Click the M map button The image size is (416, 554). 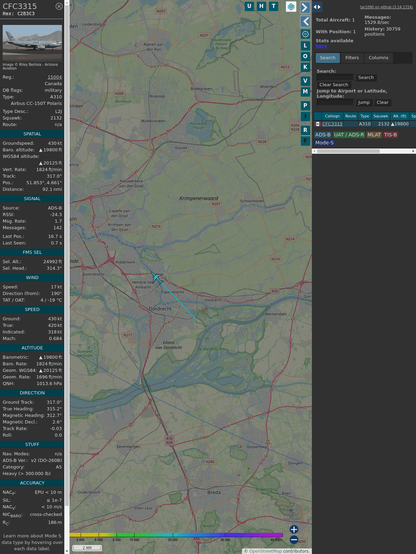click(305, 92)
